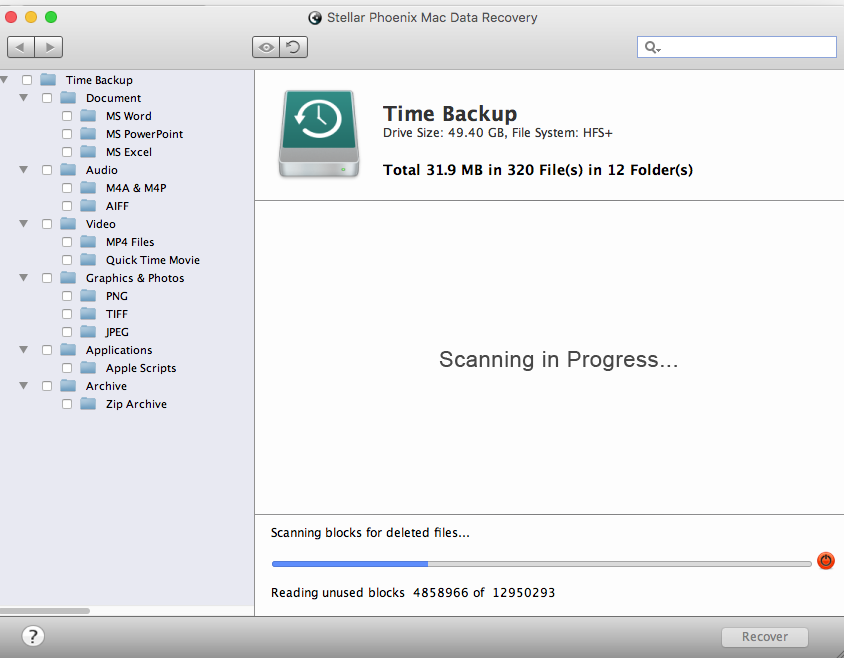Click the Zip Archive folder icon
844x658 pixels.
(x=88, y=404)
